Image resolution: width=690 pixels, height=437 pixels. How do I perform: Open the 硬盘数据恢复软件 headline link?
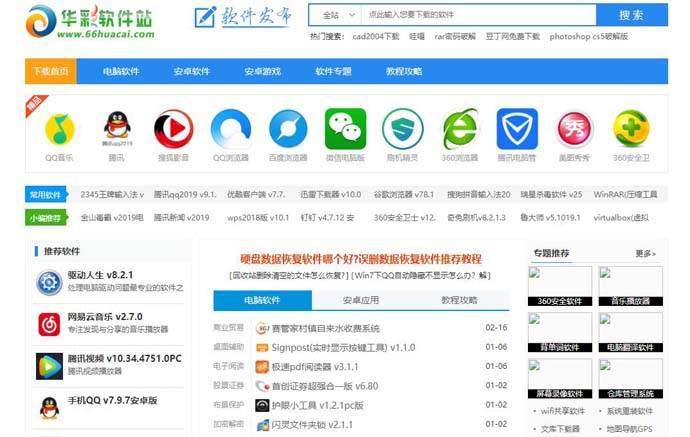361,259
